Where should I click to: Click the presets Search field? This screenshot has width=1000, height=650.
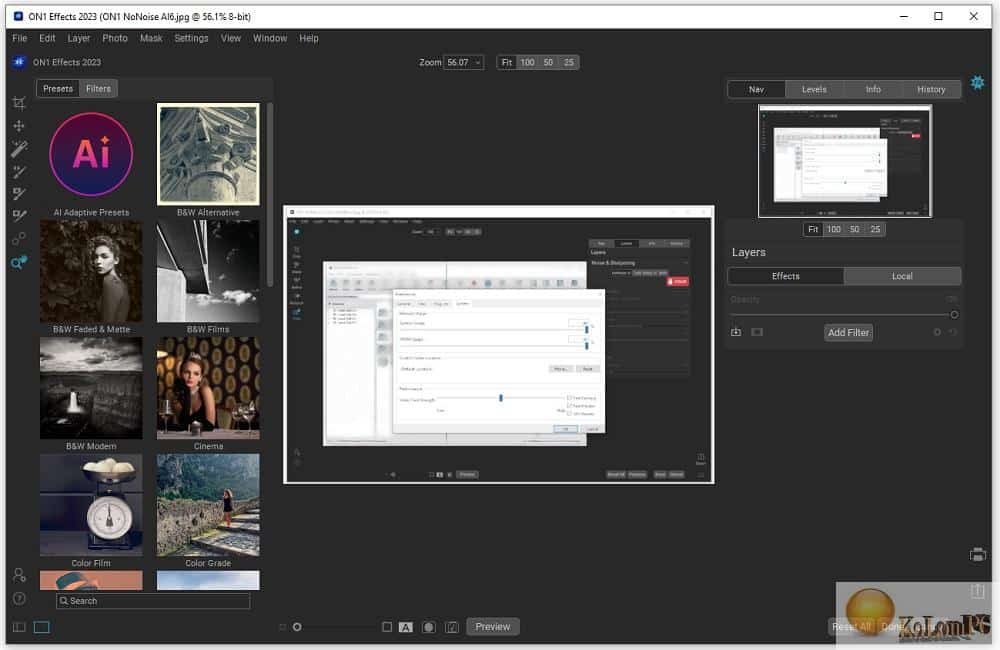[153, 601]
